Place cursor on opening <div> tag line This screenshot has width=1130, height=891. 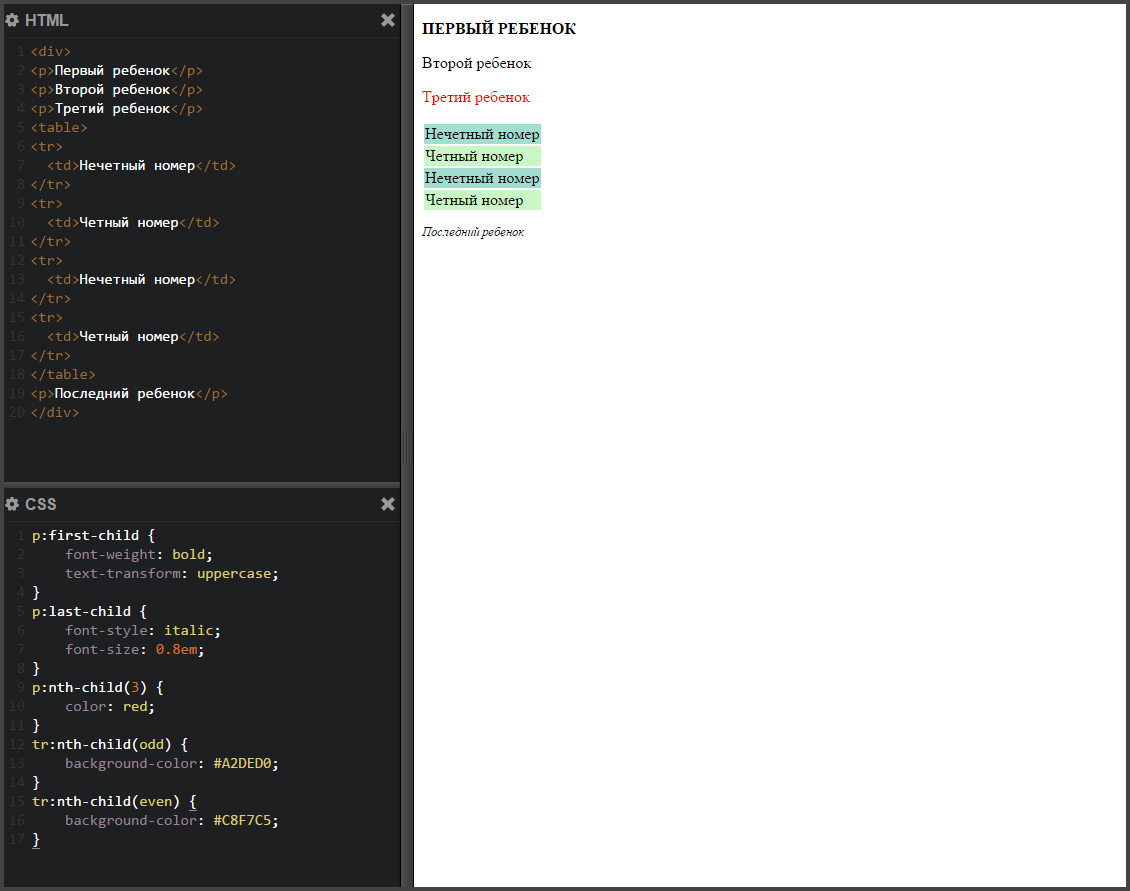click(51, 51)
